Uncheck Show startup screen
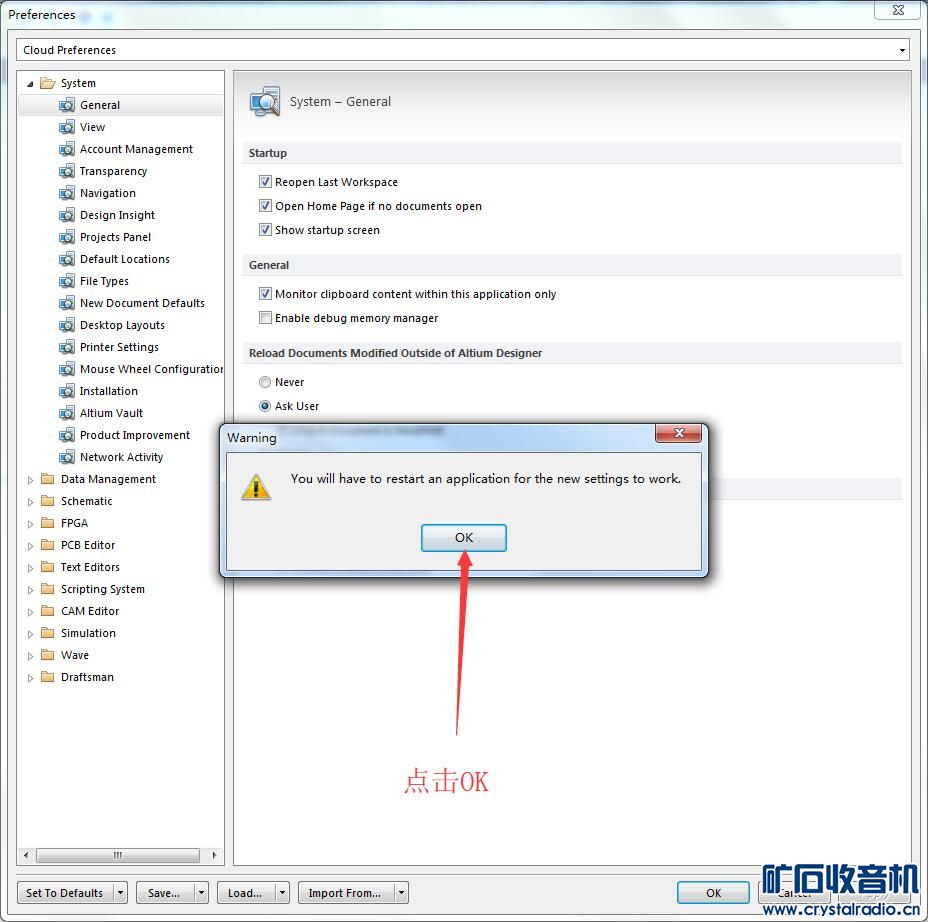The width and height of the screenshot is (928, 922). (265, 230)
